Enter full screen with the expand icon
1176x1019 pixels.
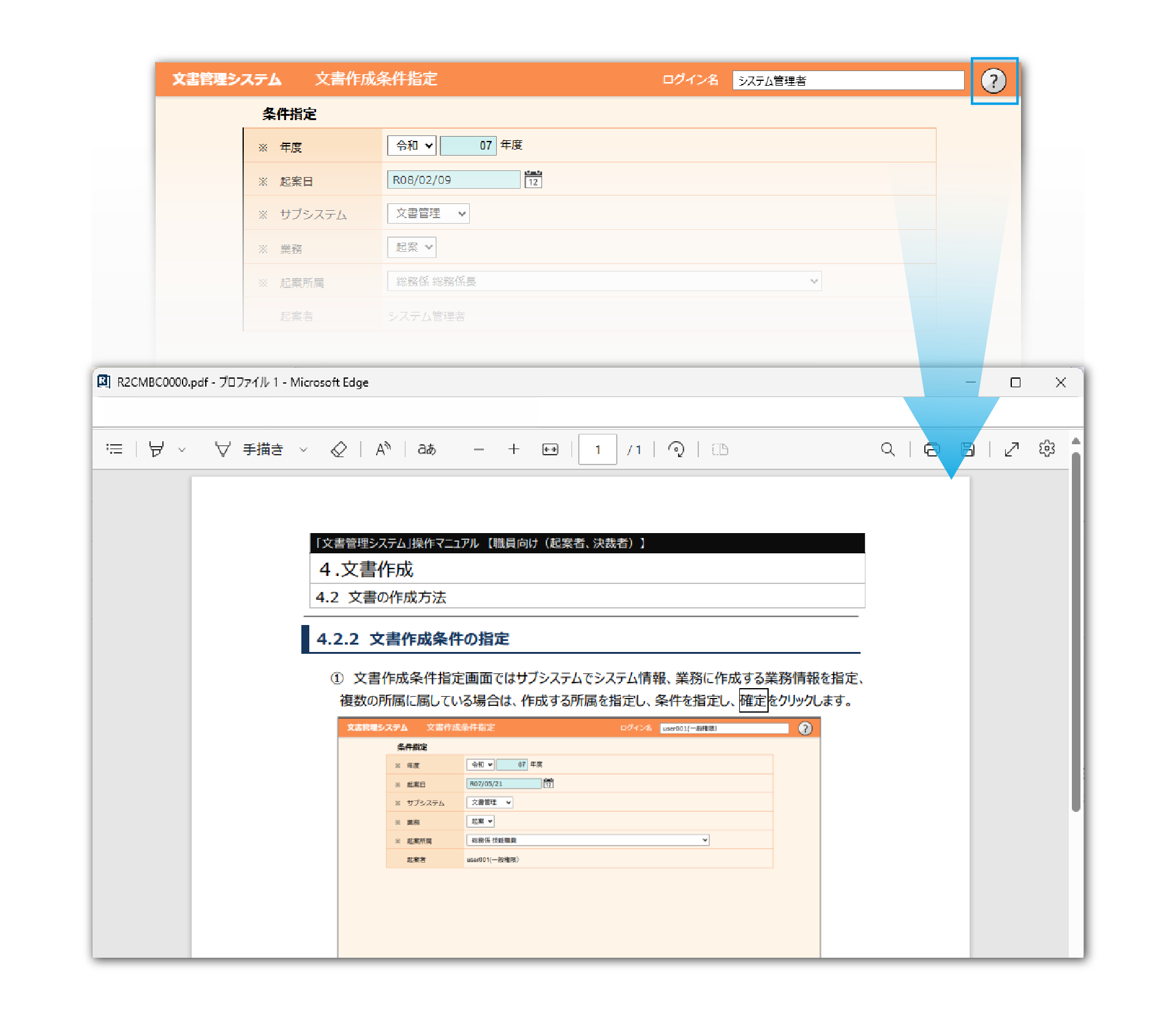click(1011, 449)
